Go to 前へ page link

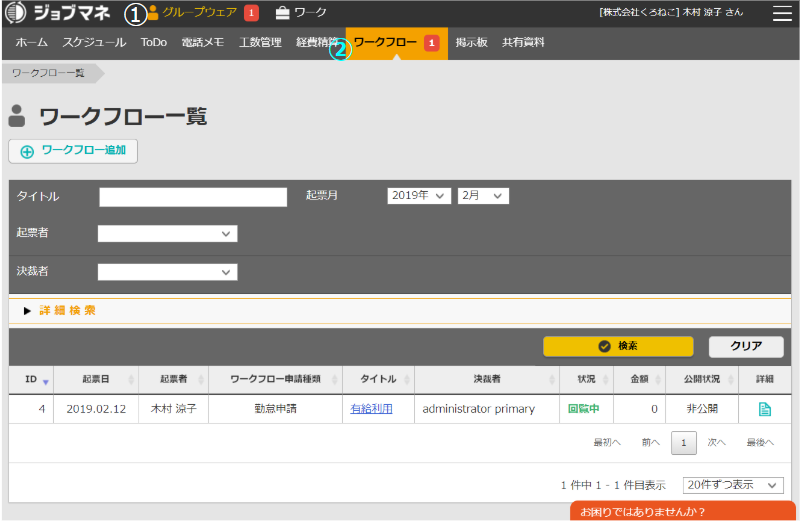(x=651, y=443)
